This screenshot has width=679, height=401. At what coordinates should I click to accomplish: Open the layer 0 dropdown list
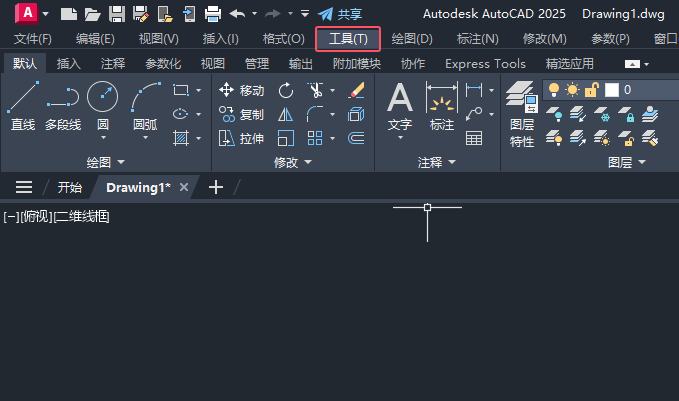pos(611,90)
